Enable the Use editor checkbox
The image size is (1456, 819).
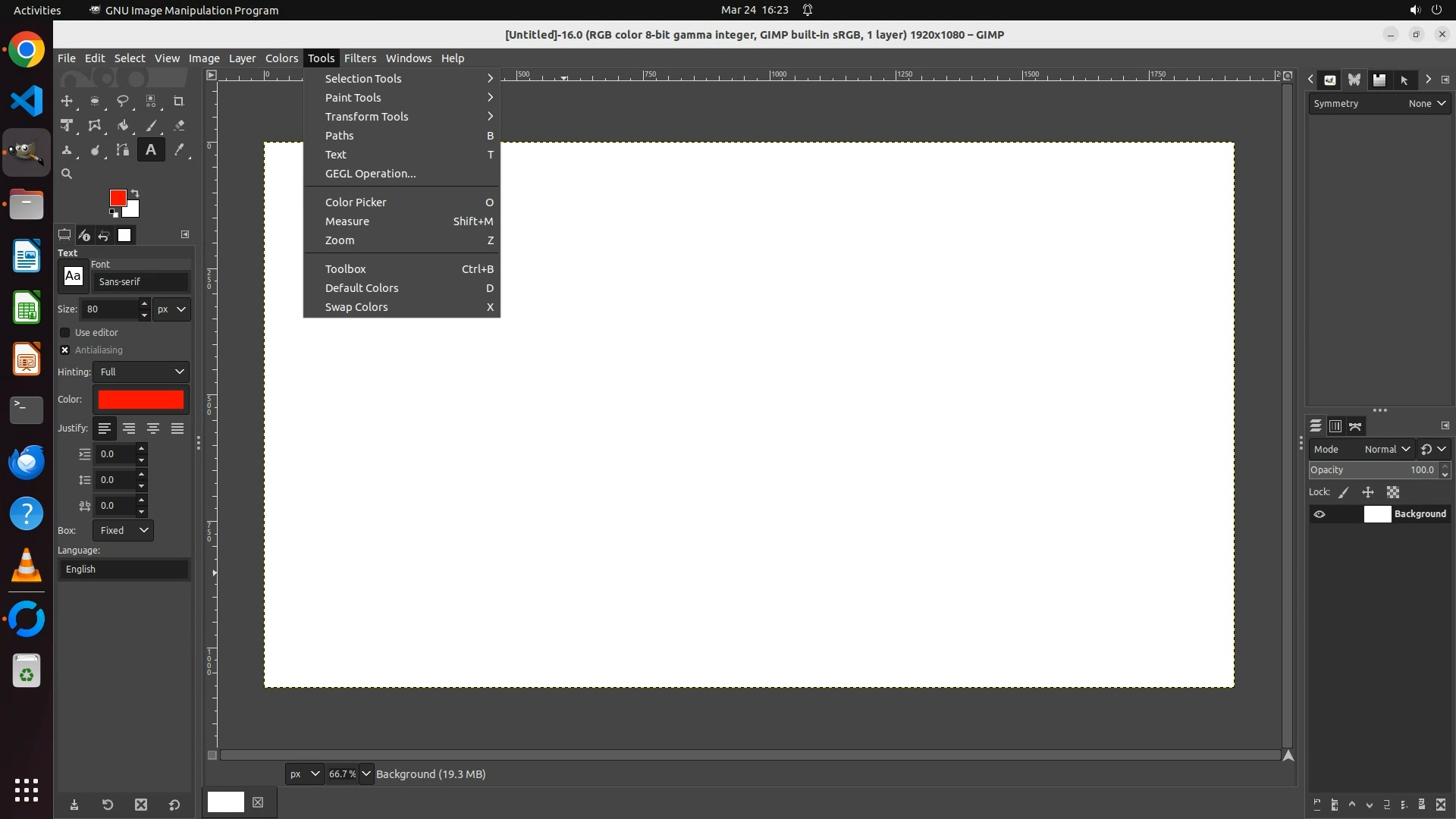65,333
